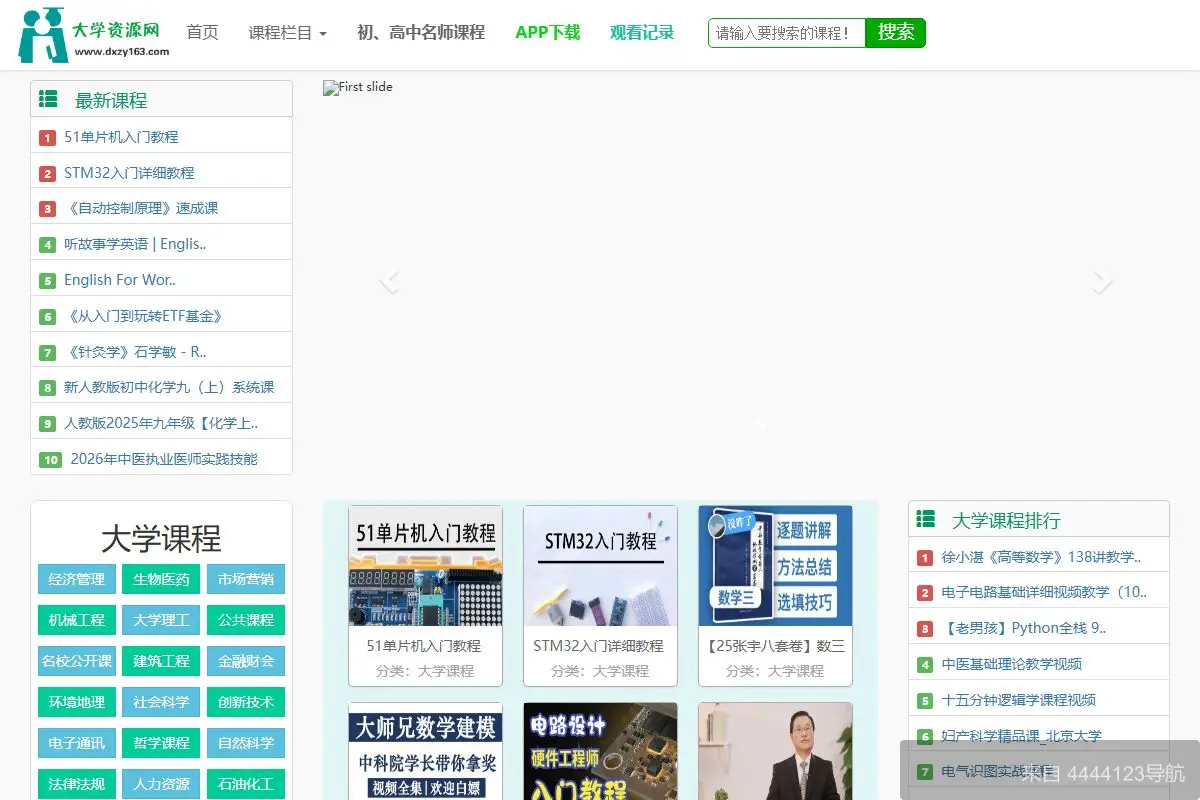Viewport: 1200px width, 800px height.
Task: Click the broken First slide image icon
Action: pyautogui.click(x=328, y=87)
